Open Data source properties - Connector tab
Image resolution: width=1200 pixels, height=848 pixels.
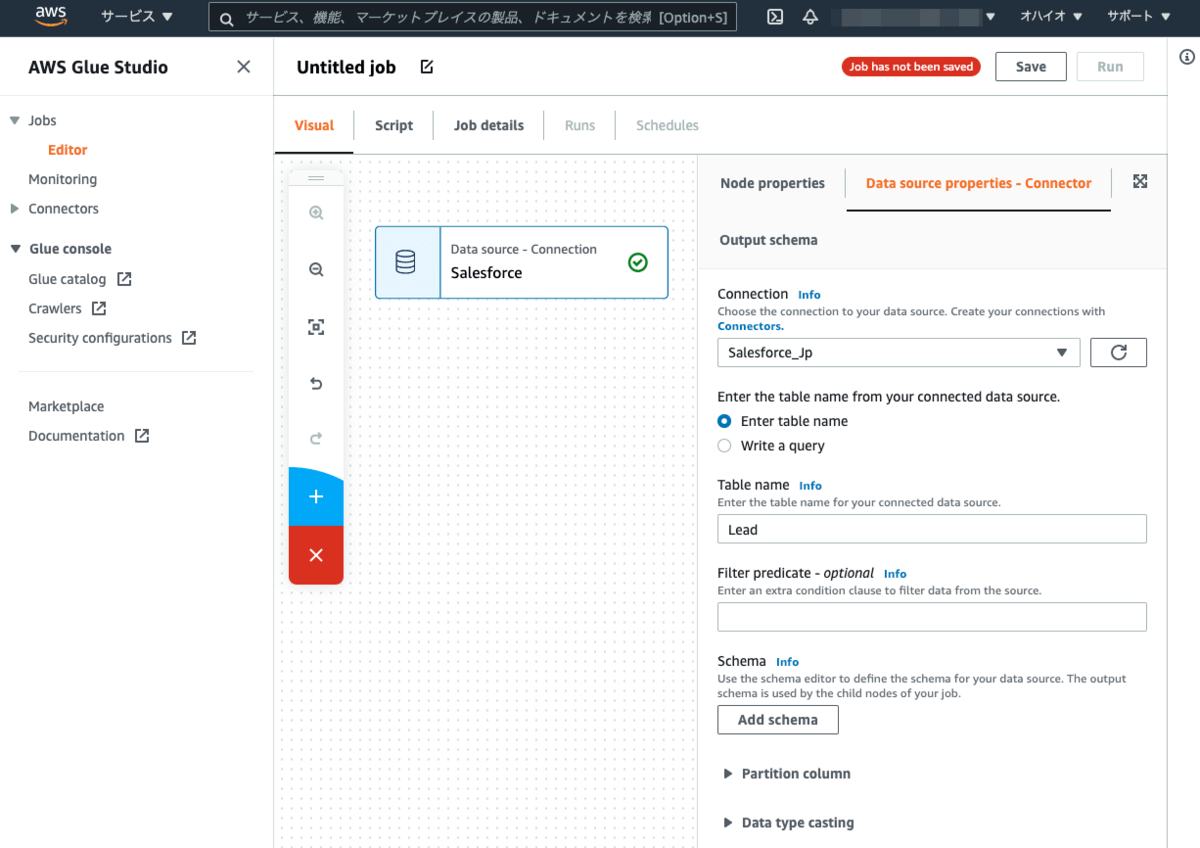click(979, 183)
